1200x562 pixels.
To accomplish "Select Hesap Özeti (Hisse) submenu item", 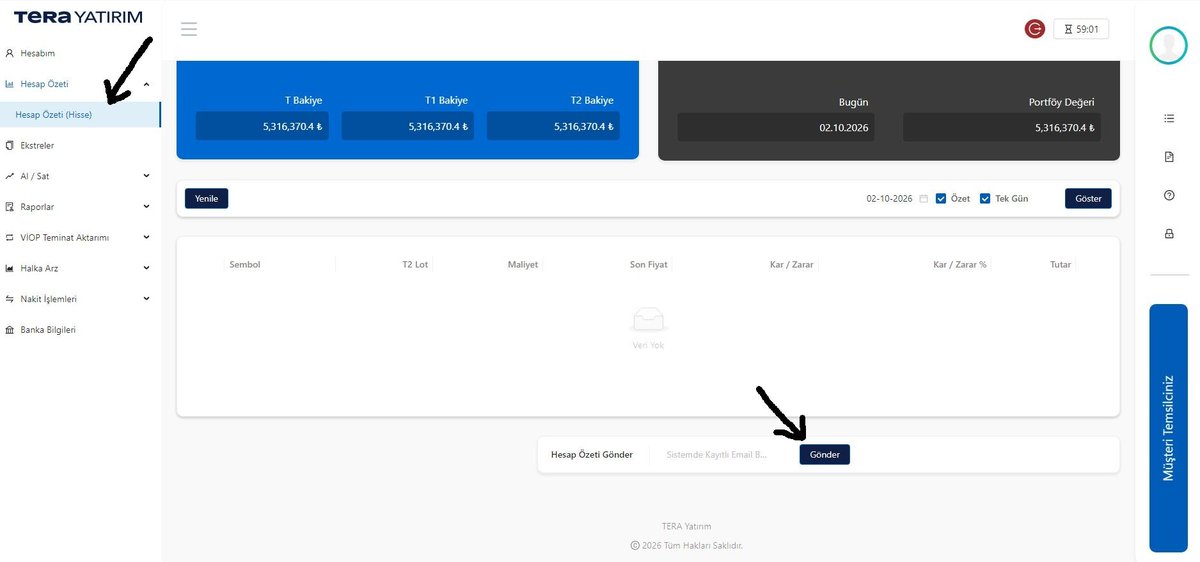I will (x=80, y=115).
